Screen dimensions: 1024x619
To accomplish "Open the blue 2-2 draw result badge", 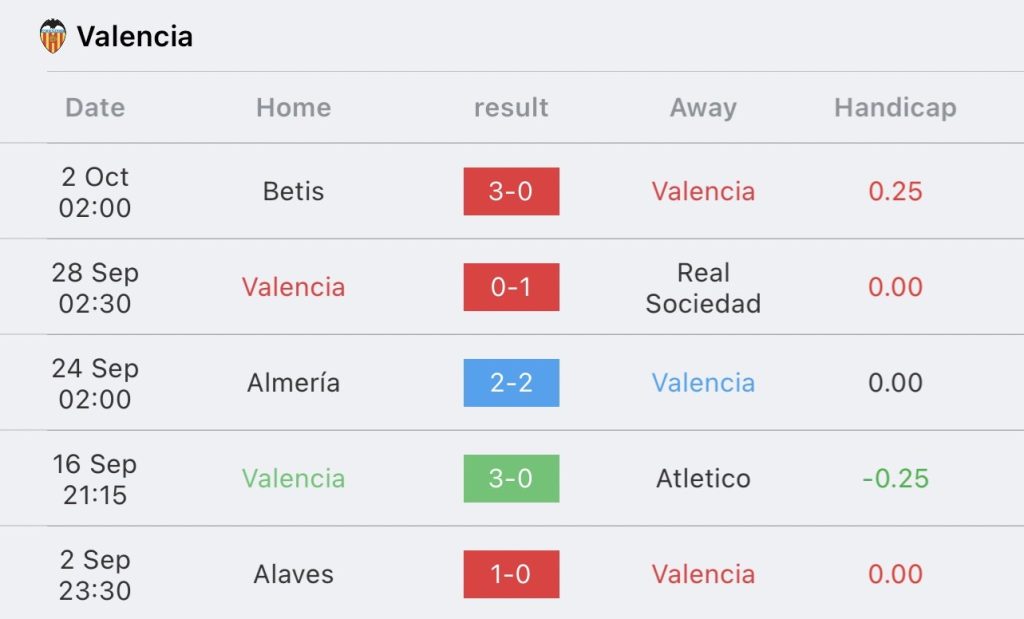I will coord(511,383).
